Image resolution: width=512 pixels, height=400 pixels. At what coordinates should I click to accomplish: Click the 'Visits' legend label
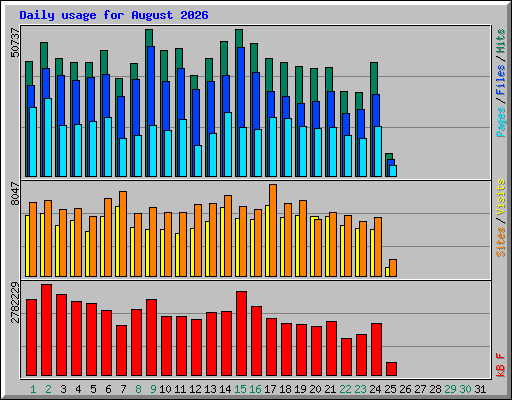pyautogui.click(x=500, y=197)
